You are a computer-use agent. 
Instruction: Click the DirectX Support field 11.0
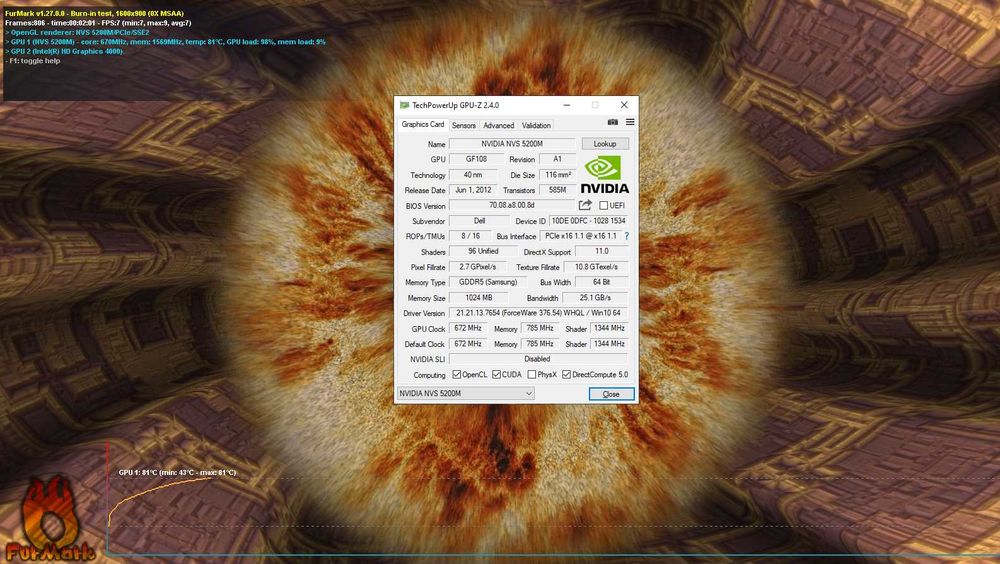click(602, 251)
